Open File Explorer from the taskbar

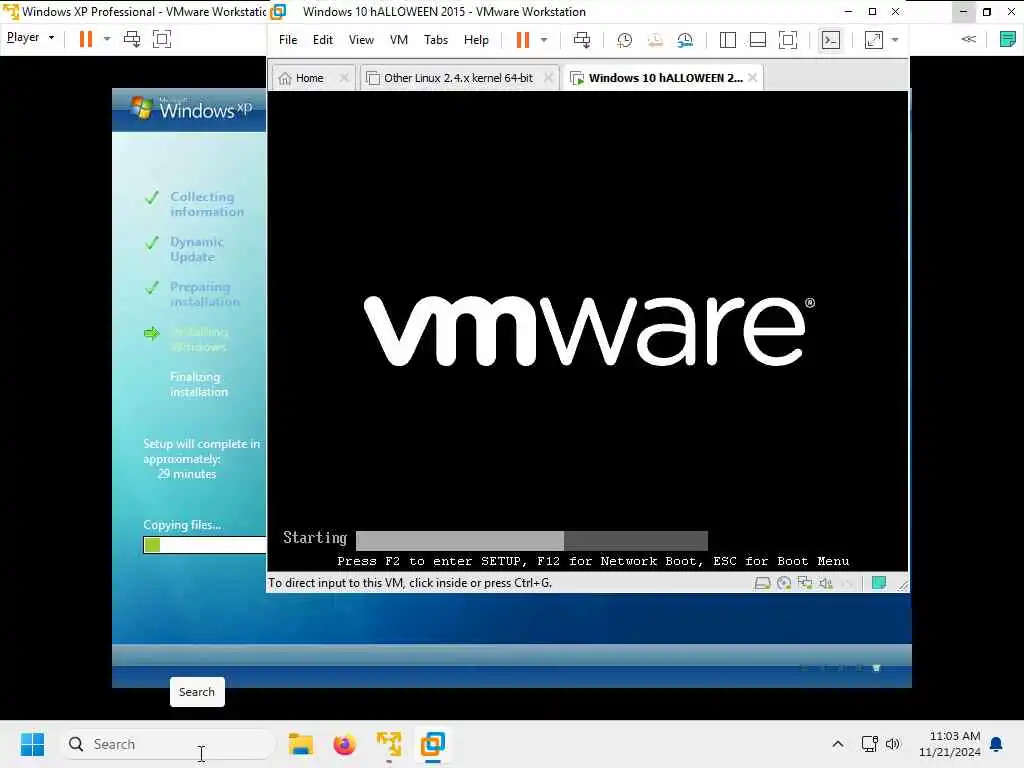tap(301, 744)
